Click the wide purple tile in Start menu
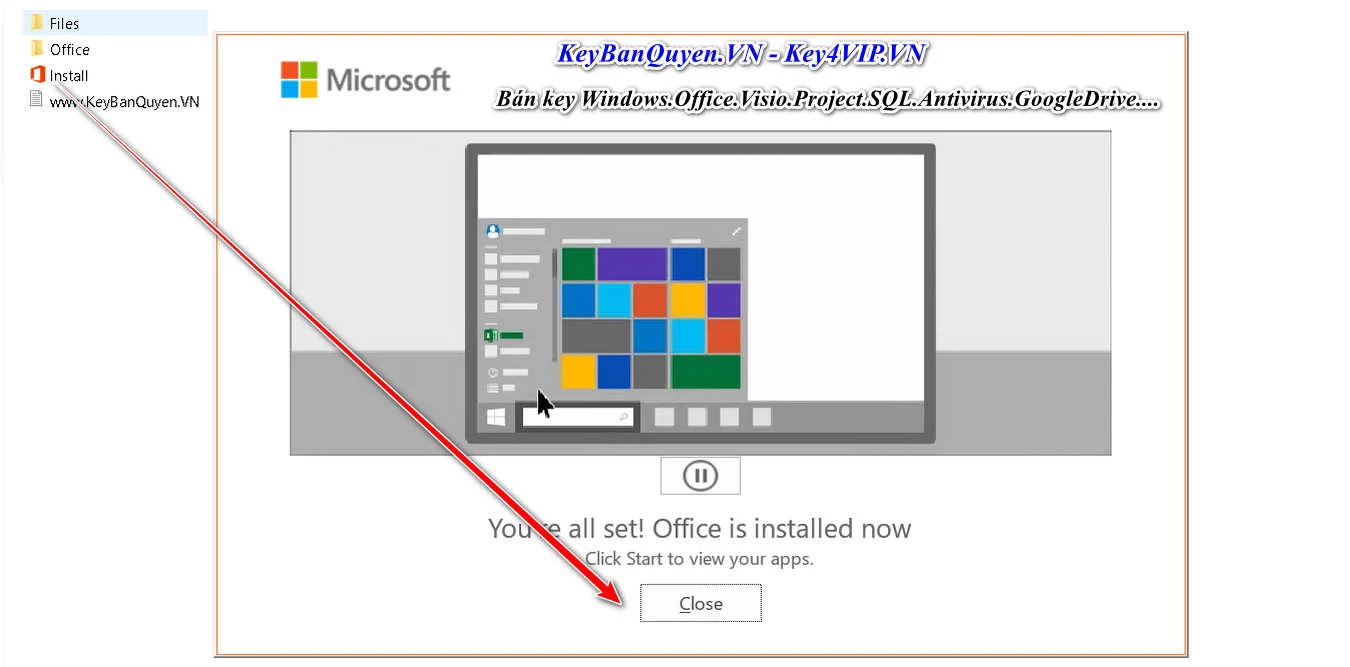 coord(632,264)
